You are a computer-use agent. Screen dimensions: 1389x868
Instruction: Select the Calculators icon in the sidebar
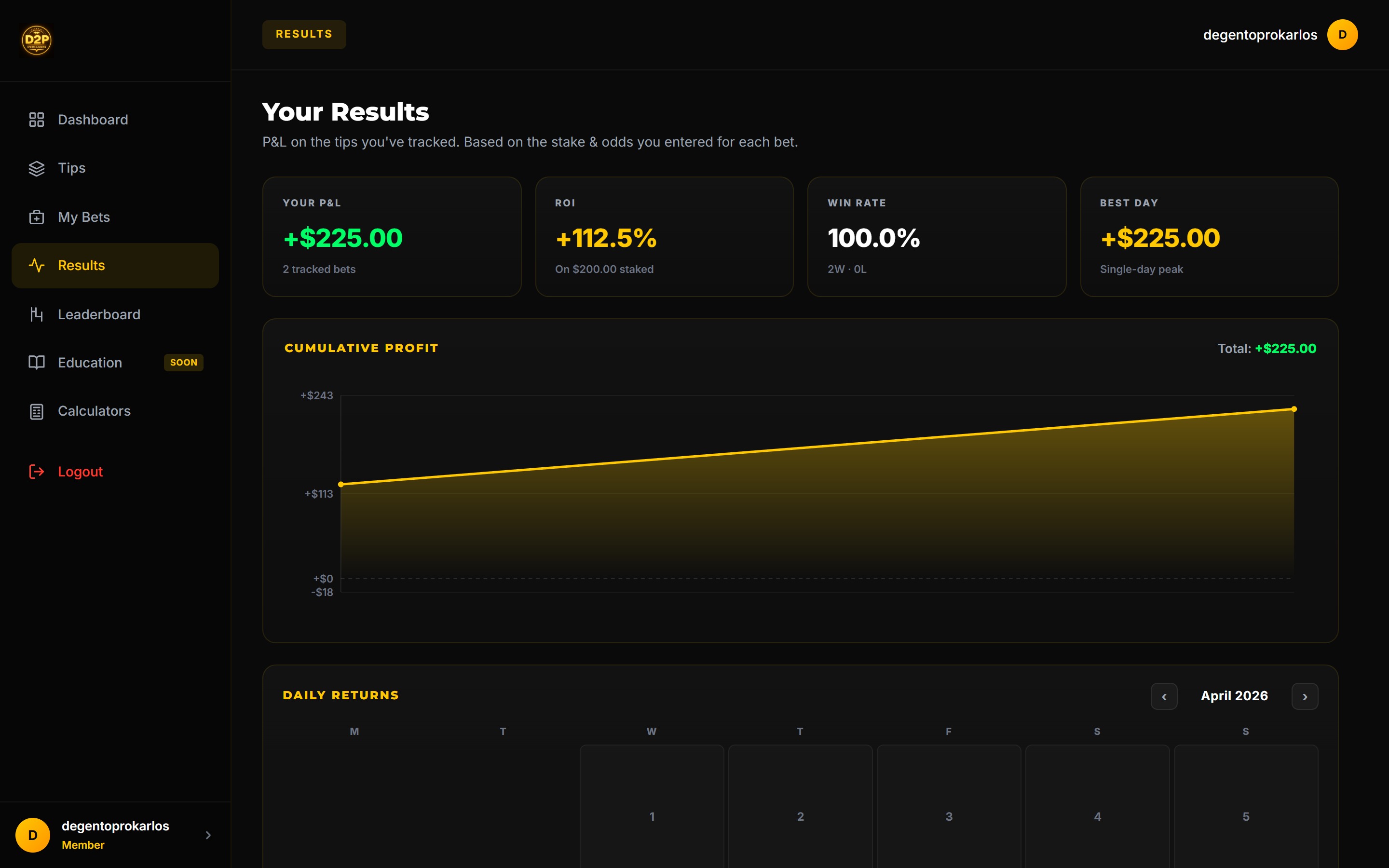(x=37, y=411)
